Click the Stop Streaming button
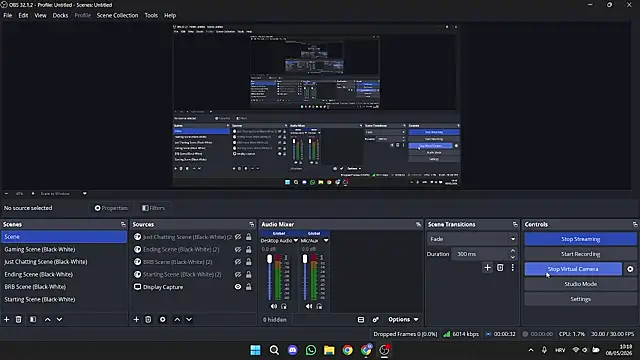 pyautogui.click(x=580, y=239)
